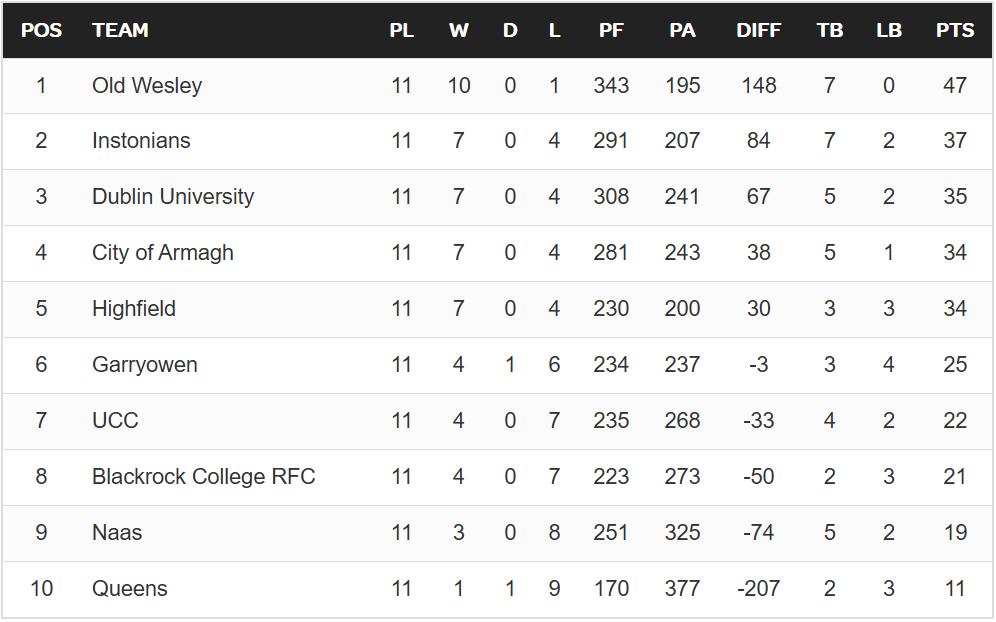
Task: Select the Instonians team row
Action: coord(141,141)
